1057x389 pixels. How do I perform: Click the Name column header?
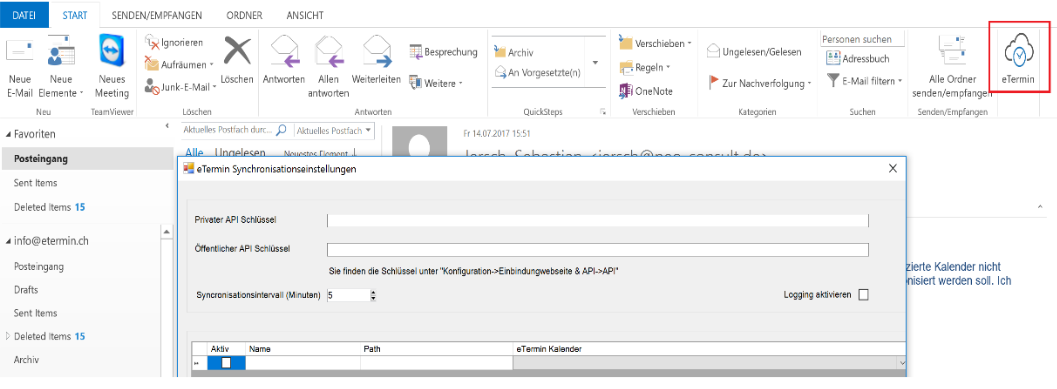click(302, 349)
